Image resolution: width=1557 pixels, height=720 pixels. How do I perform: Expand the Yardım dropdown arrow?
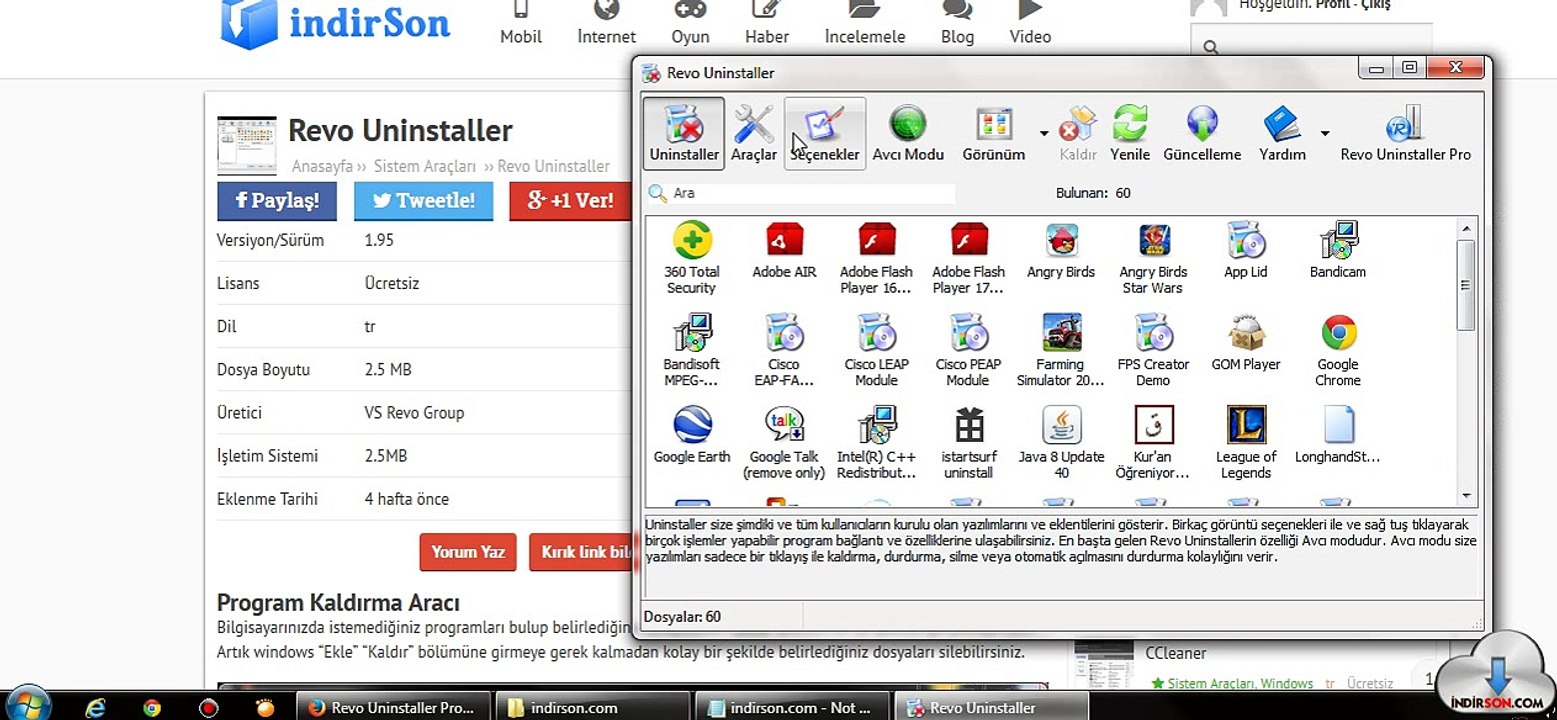pyautogui.click(x=1324, y=133)
